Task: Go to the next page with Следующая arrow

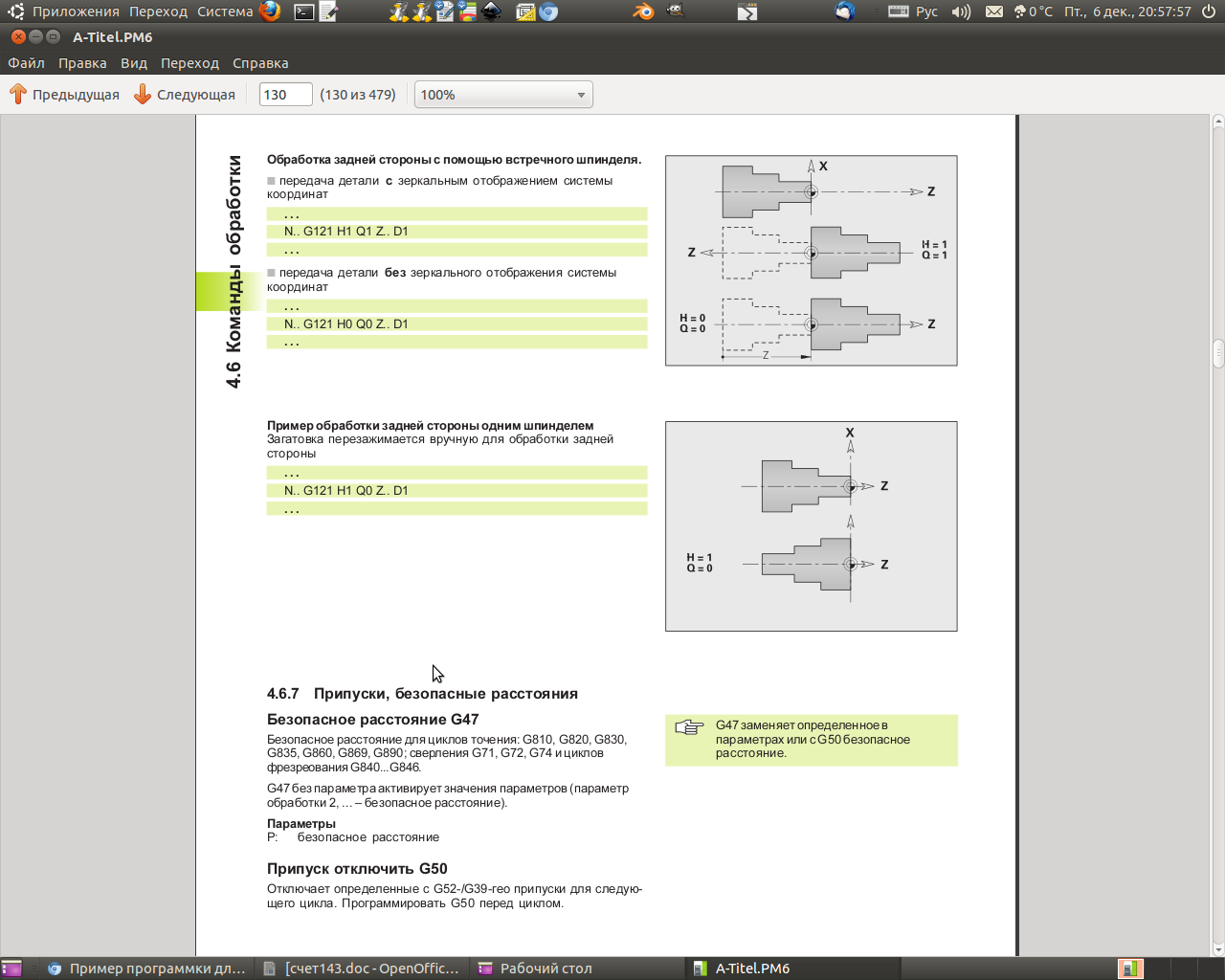Action: 185,95
